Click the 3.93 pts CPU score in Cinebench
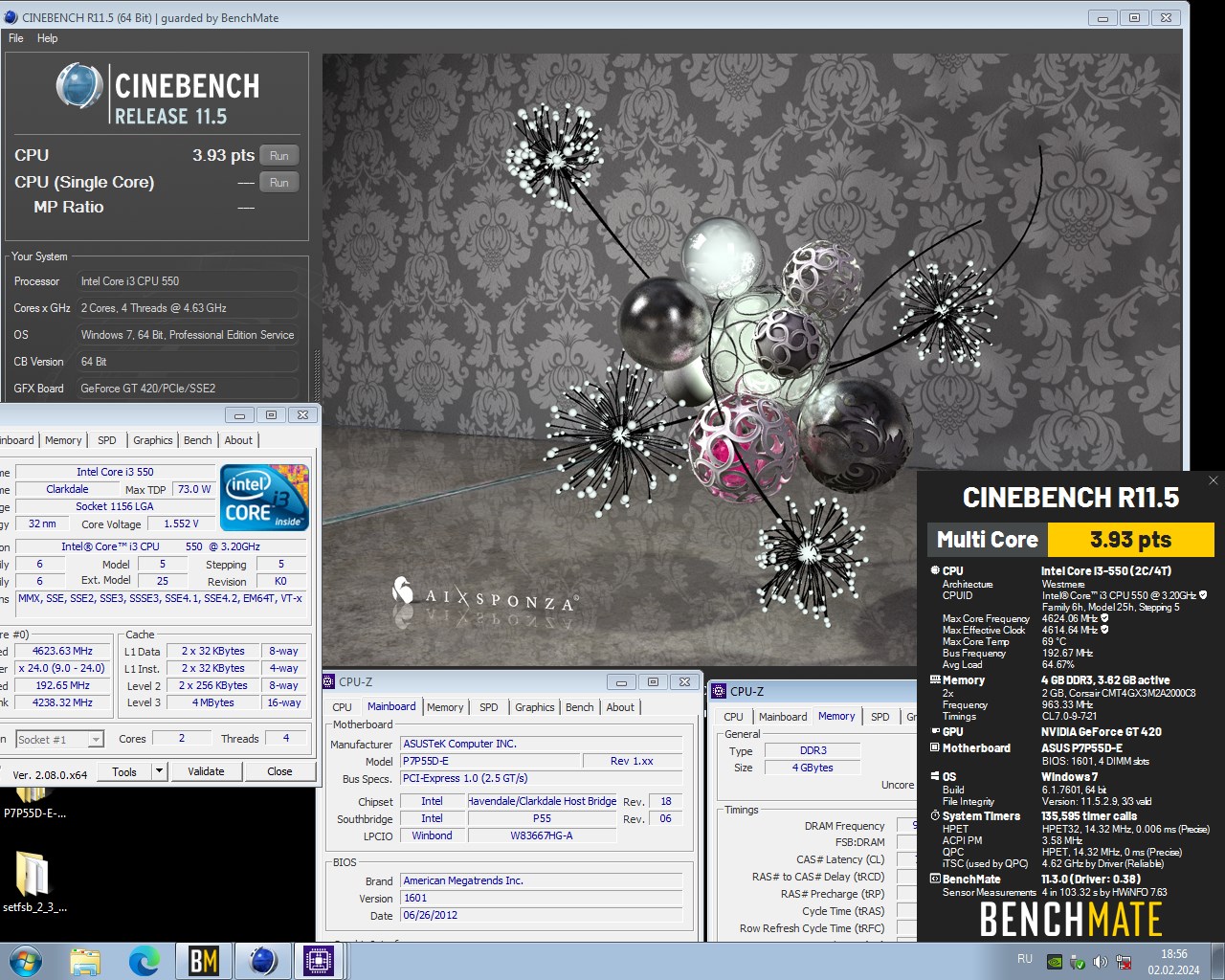This screenshot has width=1225, height=980. click(223, 155)
